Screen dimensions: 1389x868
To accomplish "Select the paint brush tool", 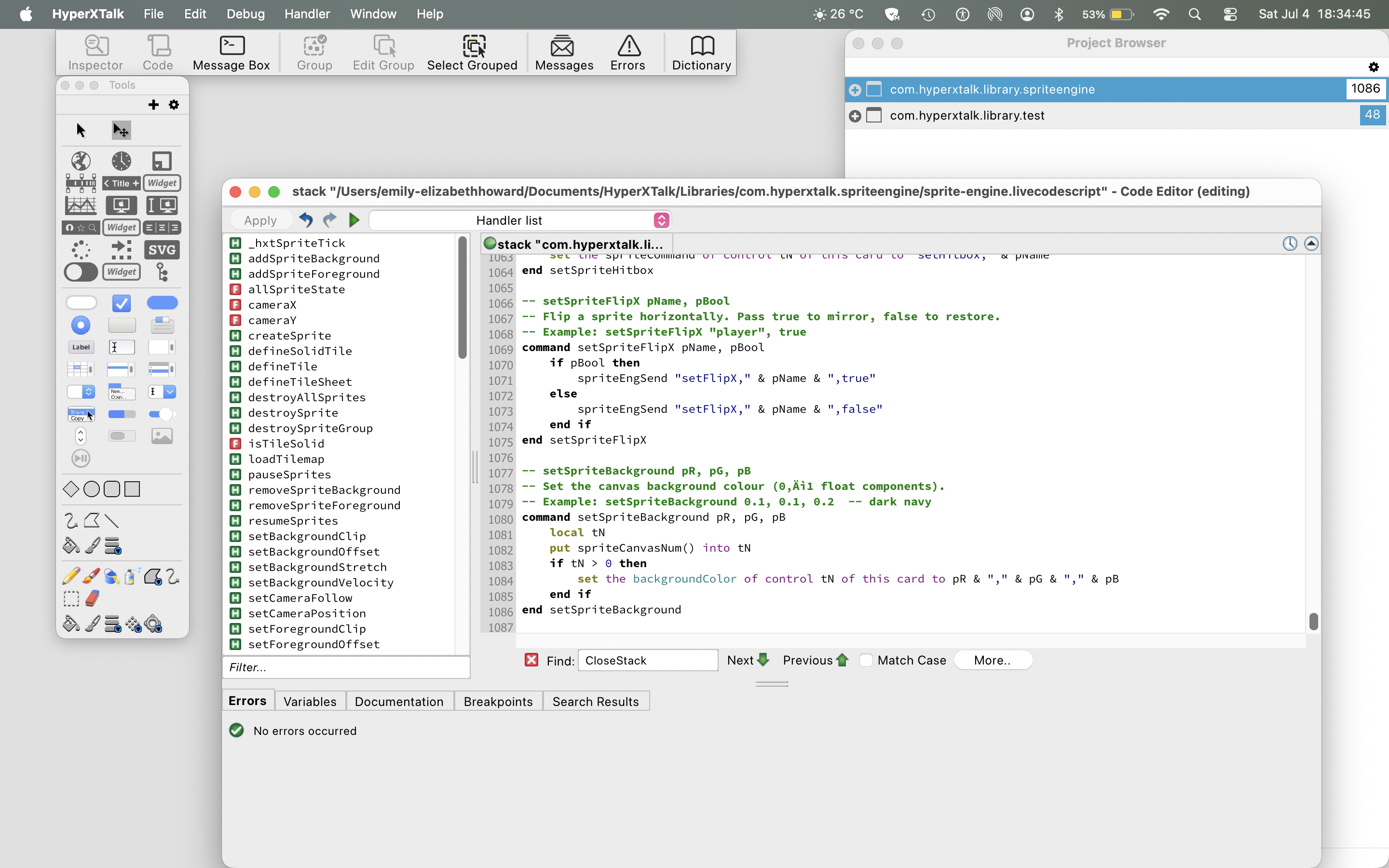I will click(x=91, y=576).
